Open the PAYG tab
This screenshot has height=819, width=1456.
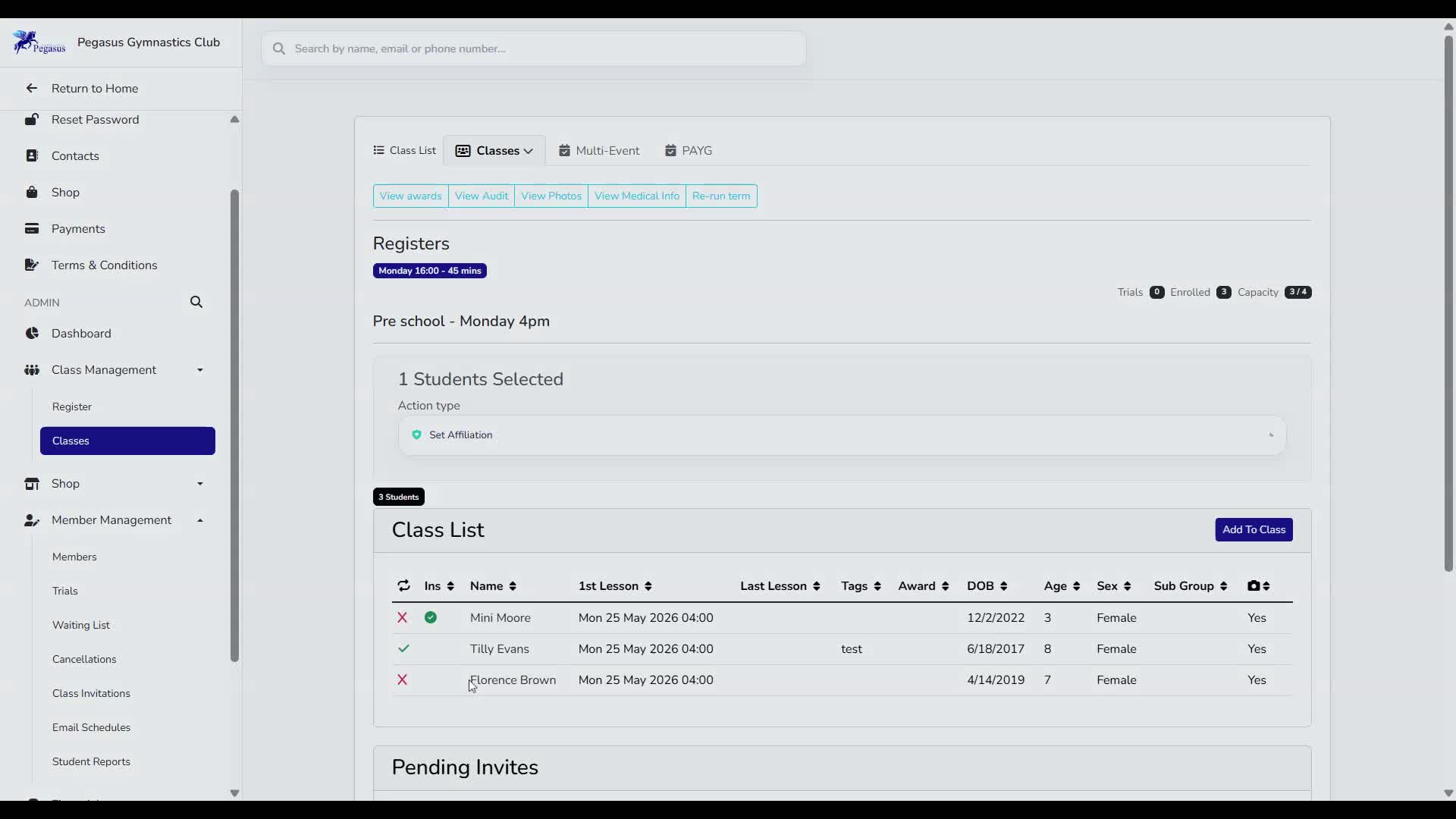click(689, 150)
